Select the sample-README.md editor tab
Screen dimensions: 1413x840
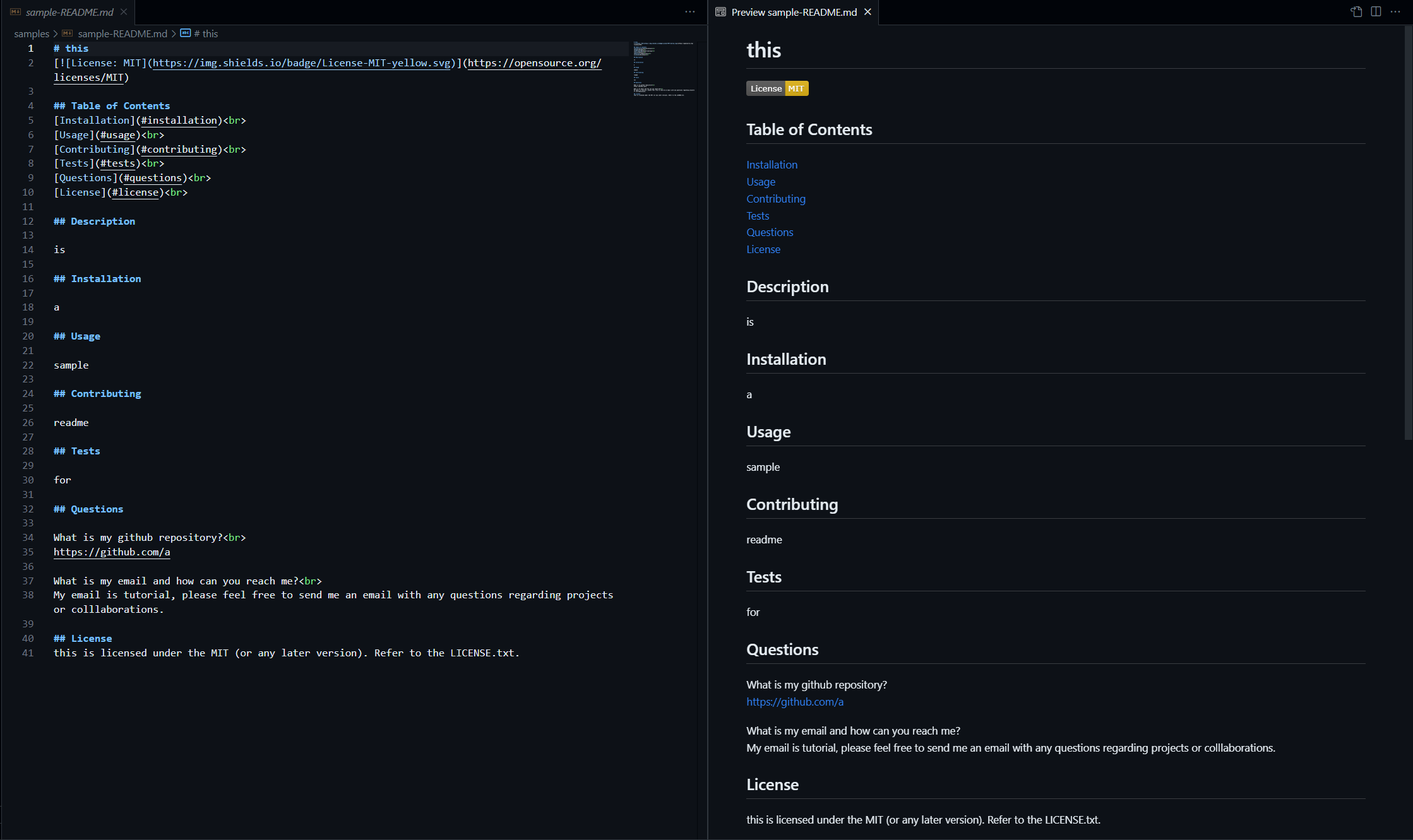68,12
